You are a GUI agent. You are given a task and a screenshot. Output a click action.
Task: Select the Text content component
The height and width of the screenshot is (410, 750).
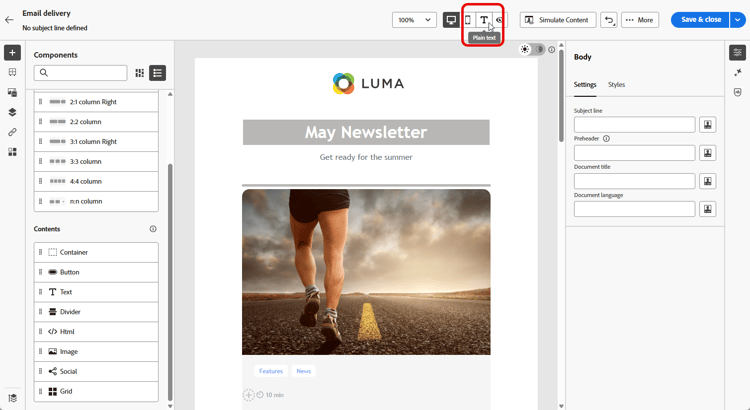[x=96, y=292]
